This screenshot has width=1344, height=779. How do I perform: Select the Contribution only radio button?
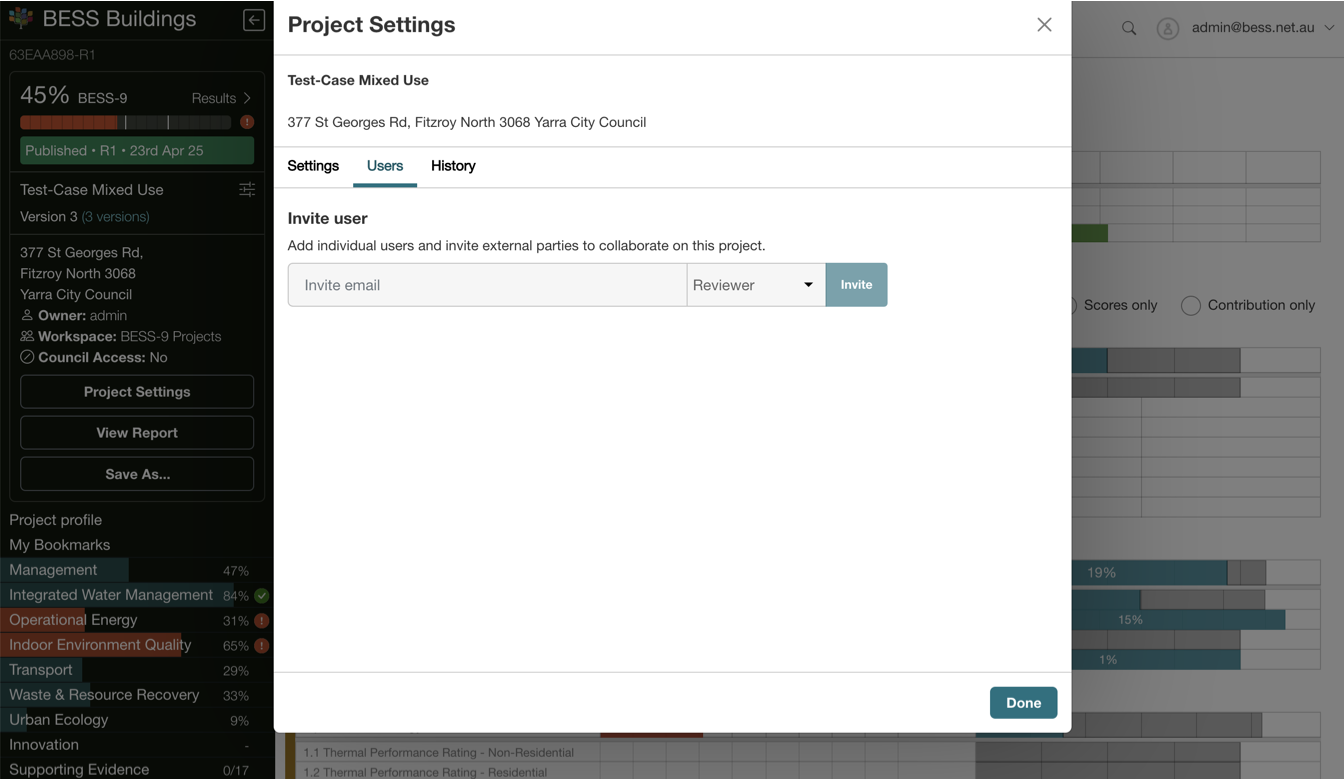coord(1191,305)
